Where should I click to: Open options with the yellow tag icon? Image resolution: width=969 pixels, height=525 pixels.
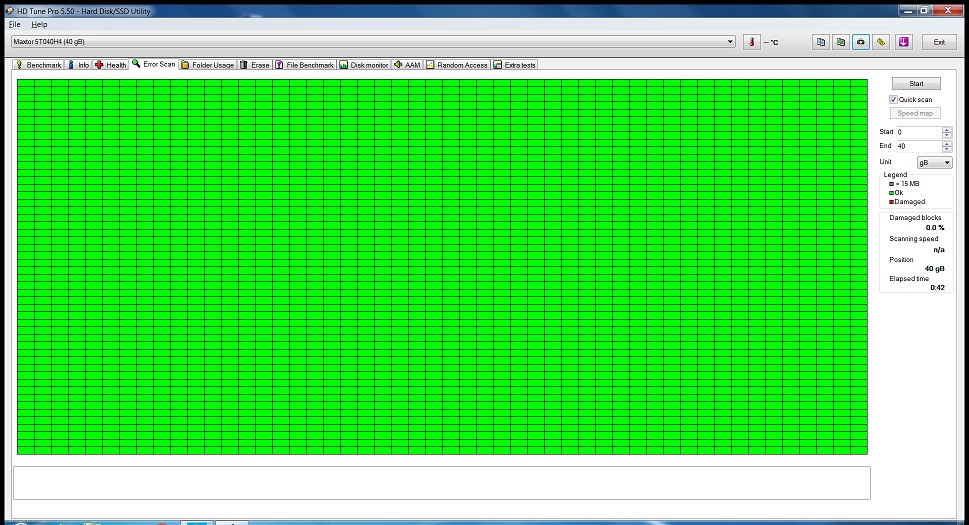(881, 42)
